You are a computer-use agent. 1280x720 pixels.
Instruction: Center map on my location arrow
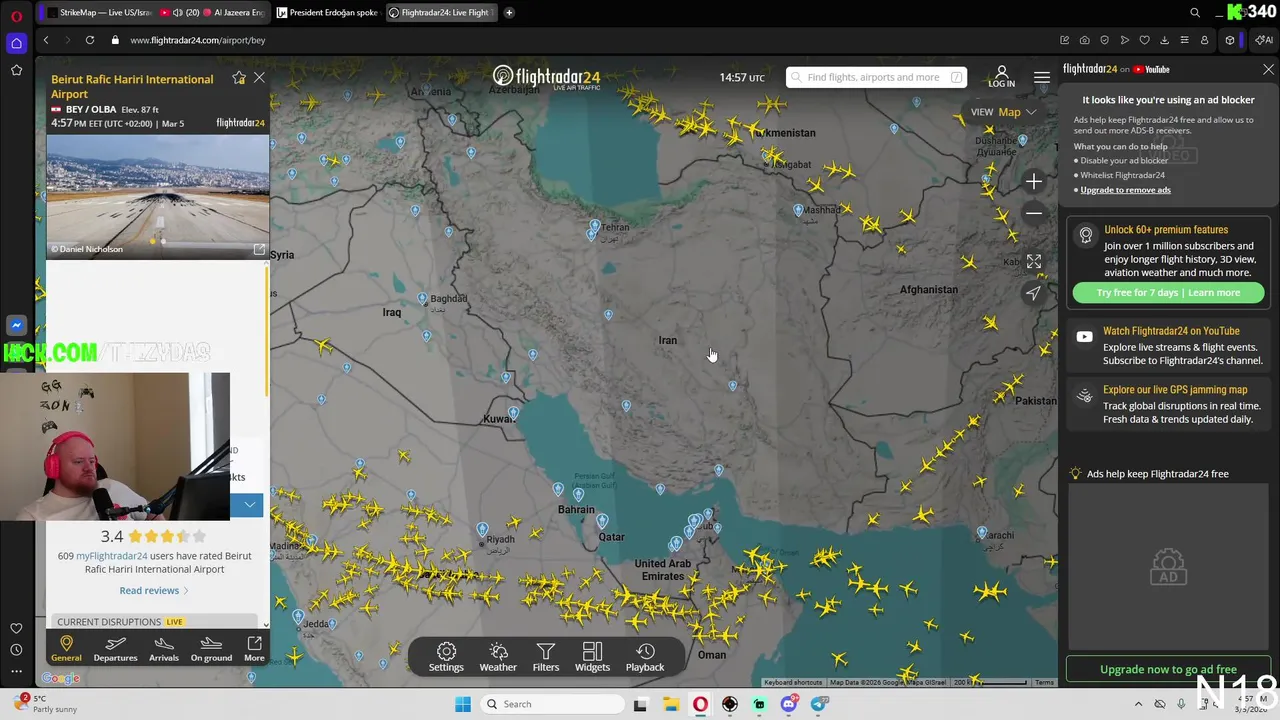click(x=1034, y=293)
